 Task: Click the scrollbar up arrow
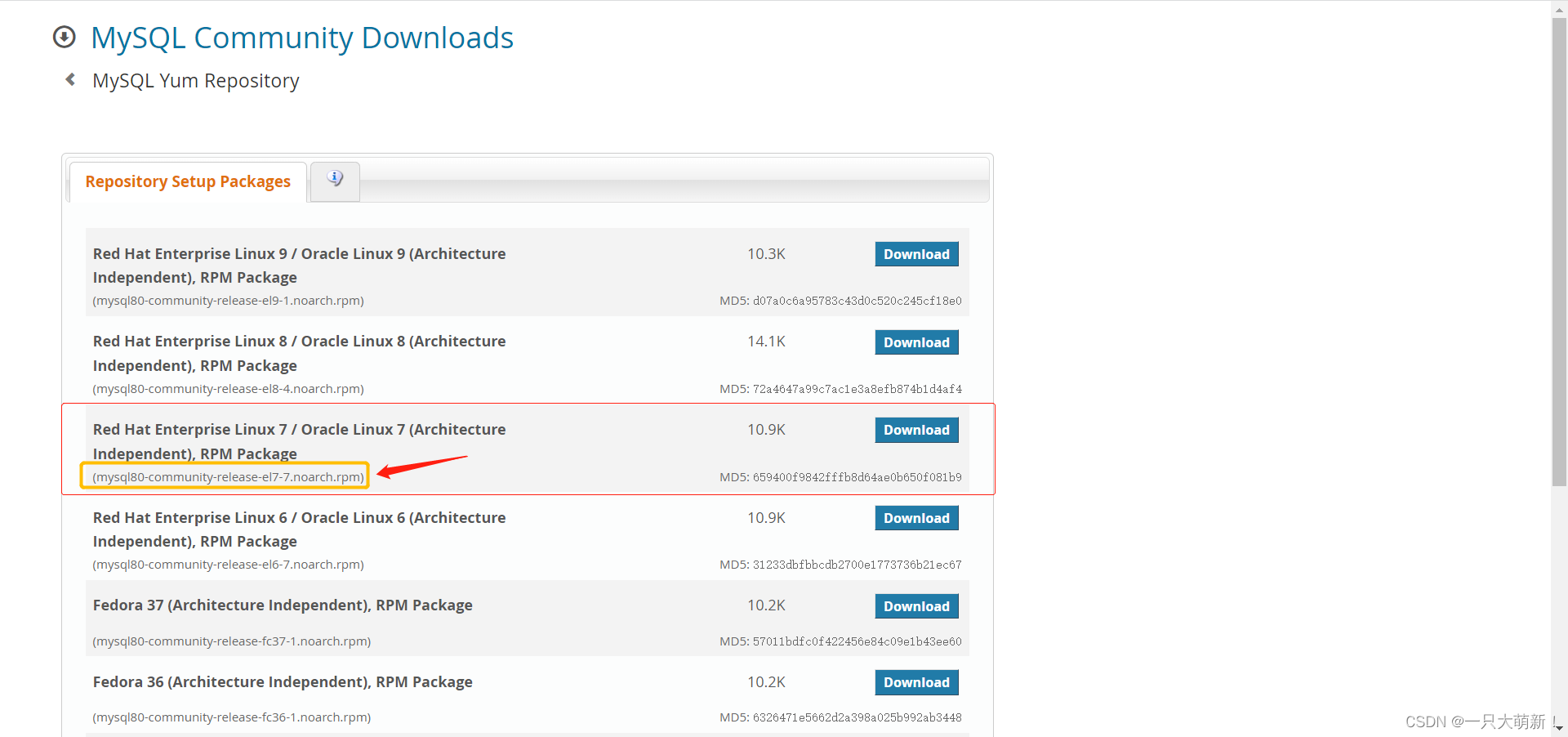(x=1558, y=8)
